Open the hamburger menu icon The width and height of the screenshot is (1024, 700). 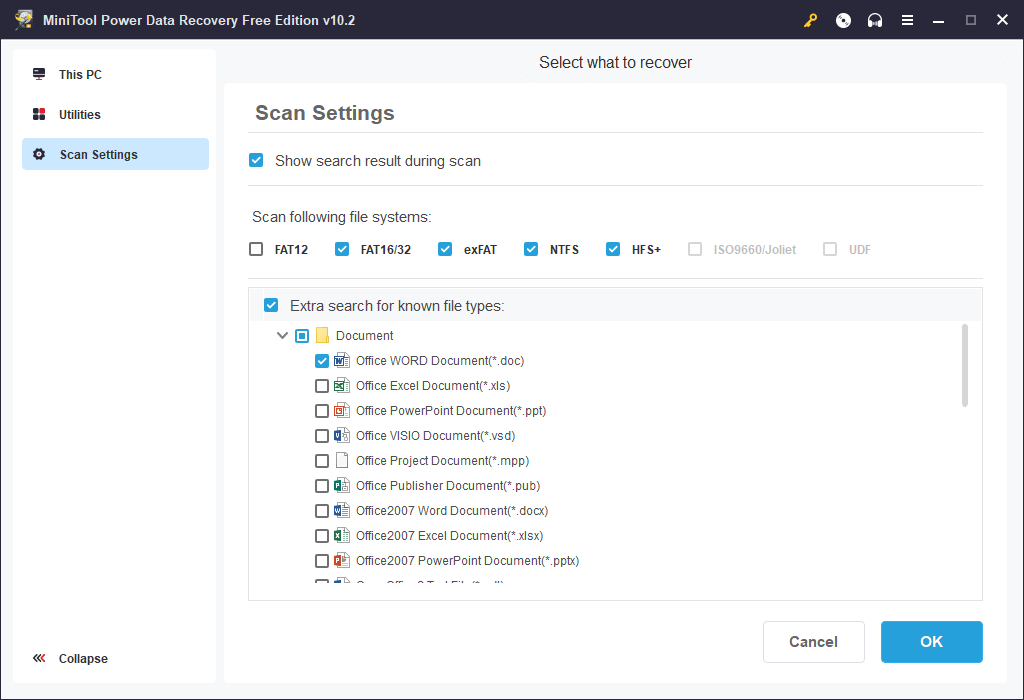tap(907, 20)
